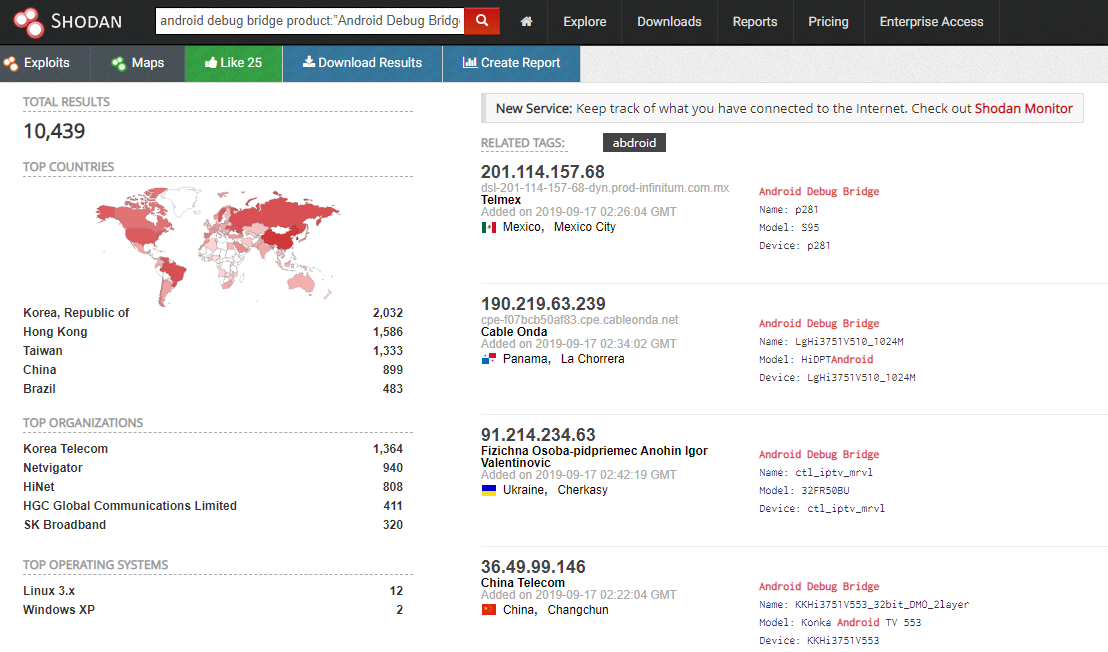Filter by Fizichna Osoba-pidpriemec Anohin organization
Viewport: 1108px width, 652px height.
594,456
